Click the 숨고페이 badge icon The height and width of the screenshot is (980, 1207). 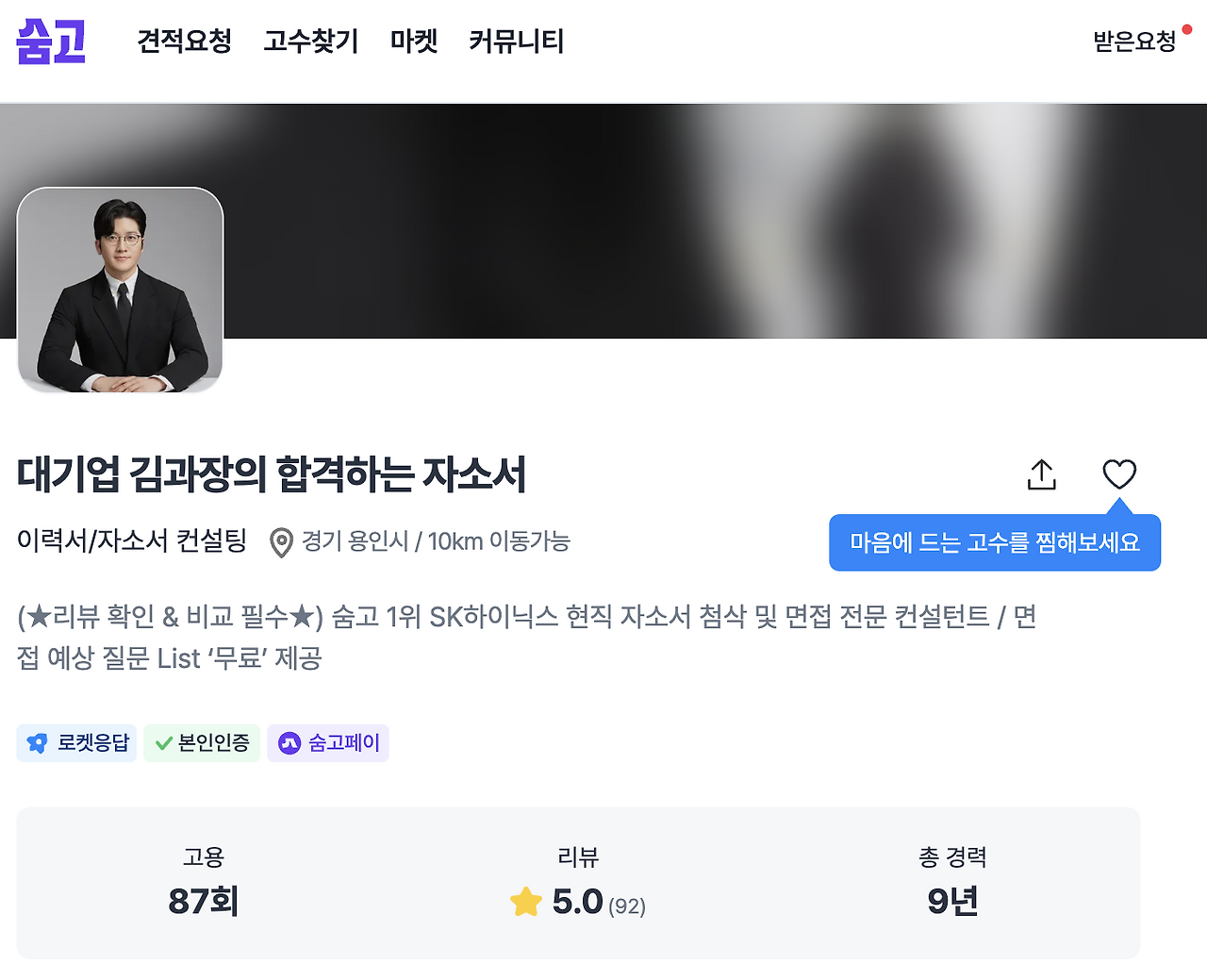289,743
